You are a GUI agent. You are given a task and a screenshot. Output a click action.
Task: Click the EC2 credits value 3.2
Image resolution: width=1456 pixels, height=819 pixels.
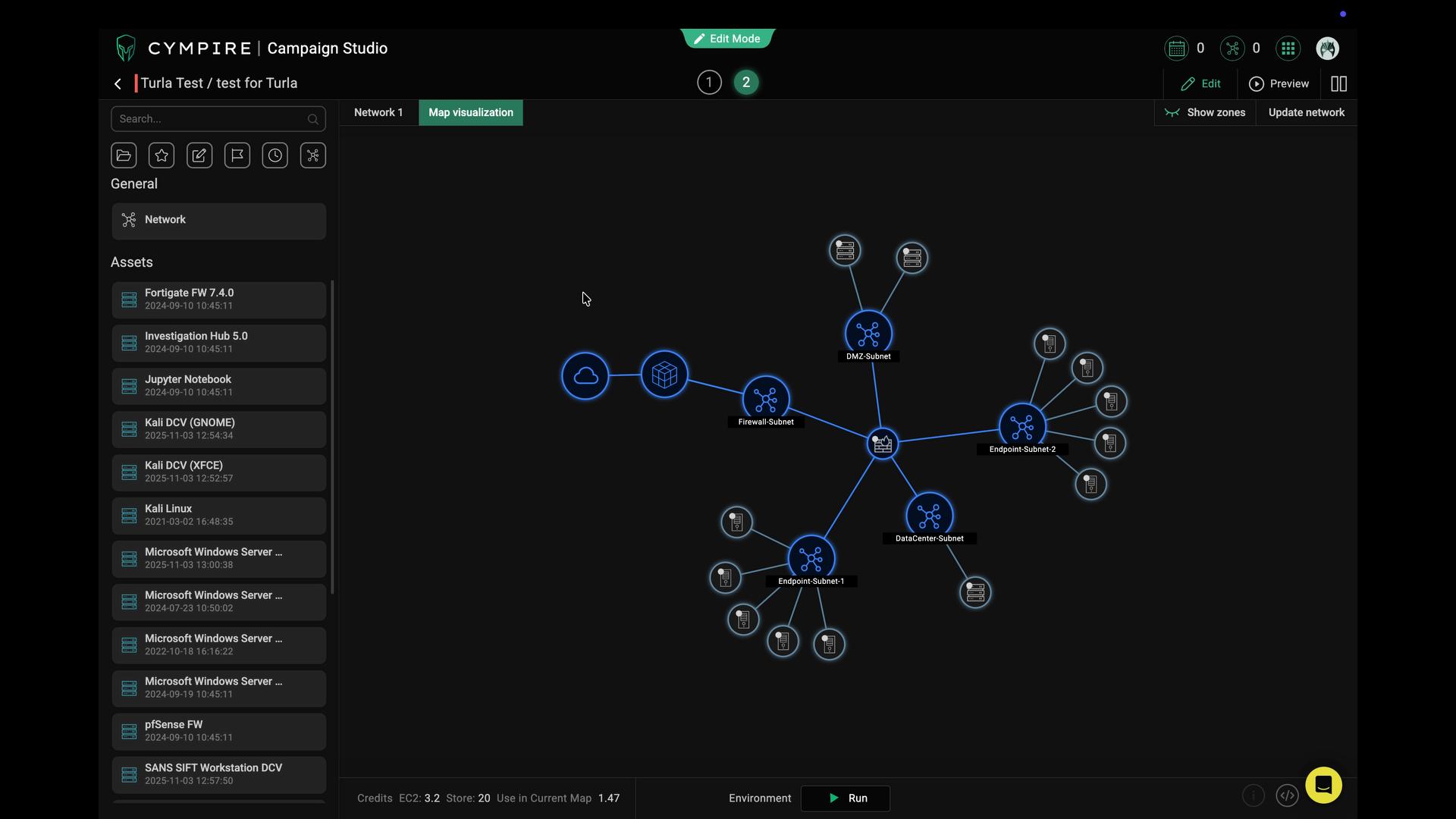tap(432, 799)
